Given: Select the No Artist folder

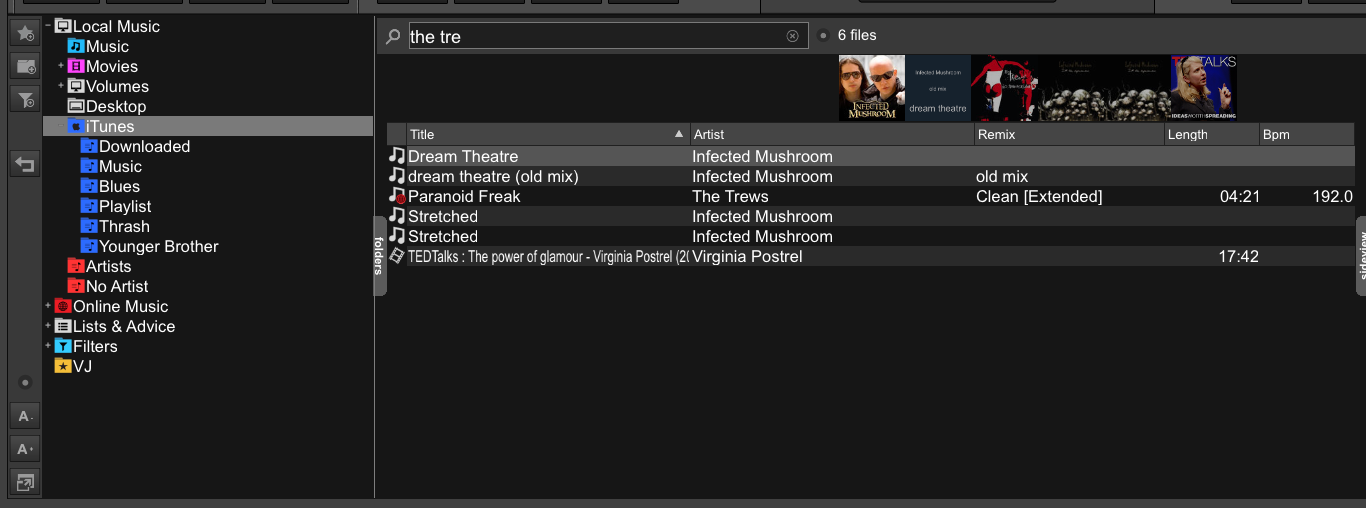Looking at the screenshot, I should [x=108, y=286].
